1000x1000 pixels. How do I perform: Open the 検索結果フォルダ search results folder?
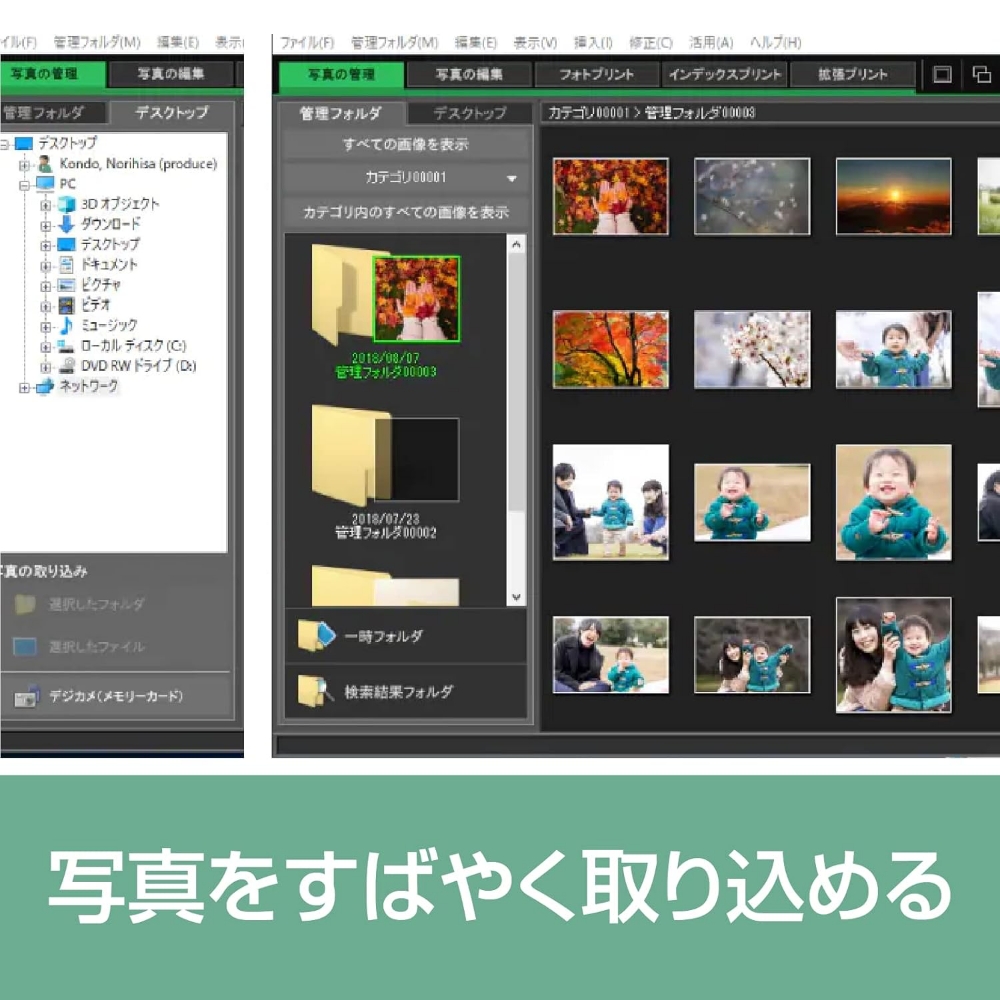[x=317, y=691]
